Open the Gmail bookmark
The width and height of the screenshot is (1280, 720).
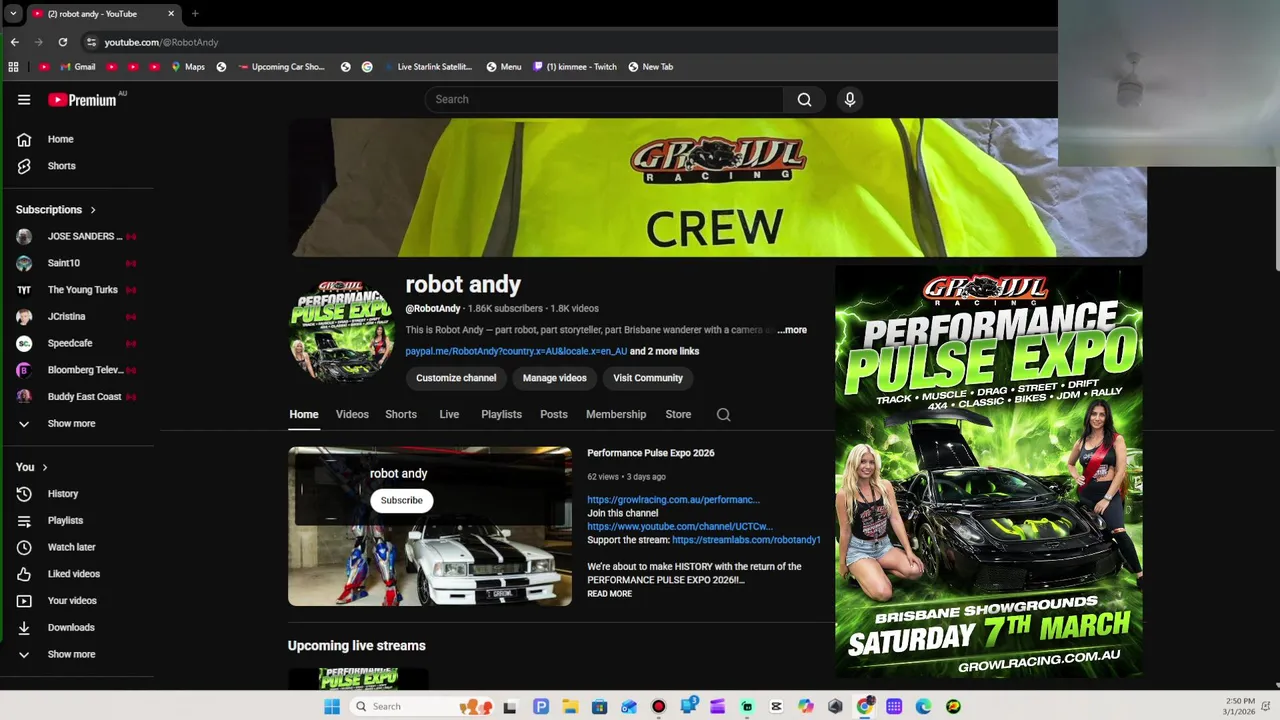point(77,67)
